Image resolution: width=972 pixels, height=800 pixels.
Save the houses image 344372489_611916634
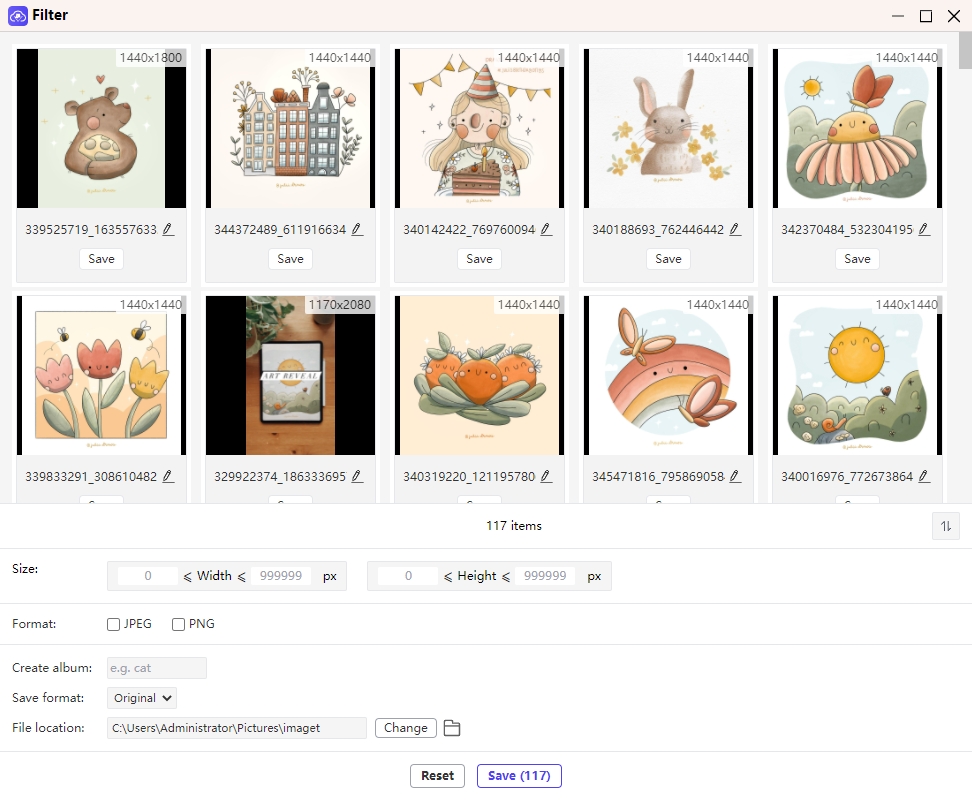[291, 259]
